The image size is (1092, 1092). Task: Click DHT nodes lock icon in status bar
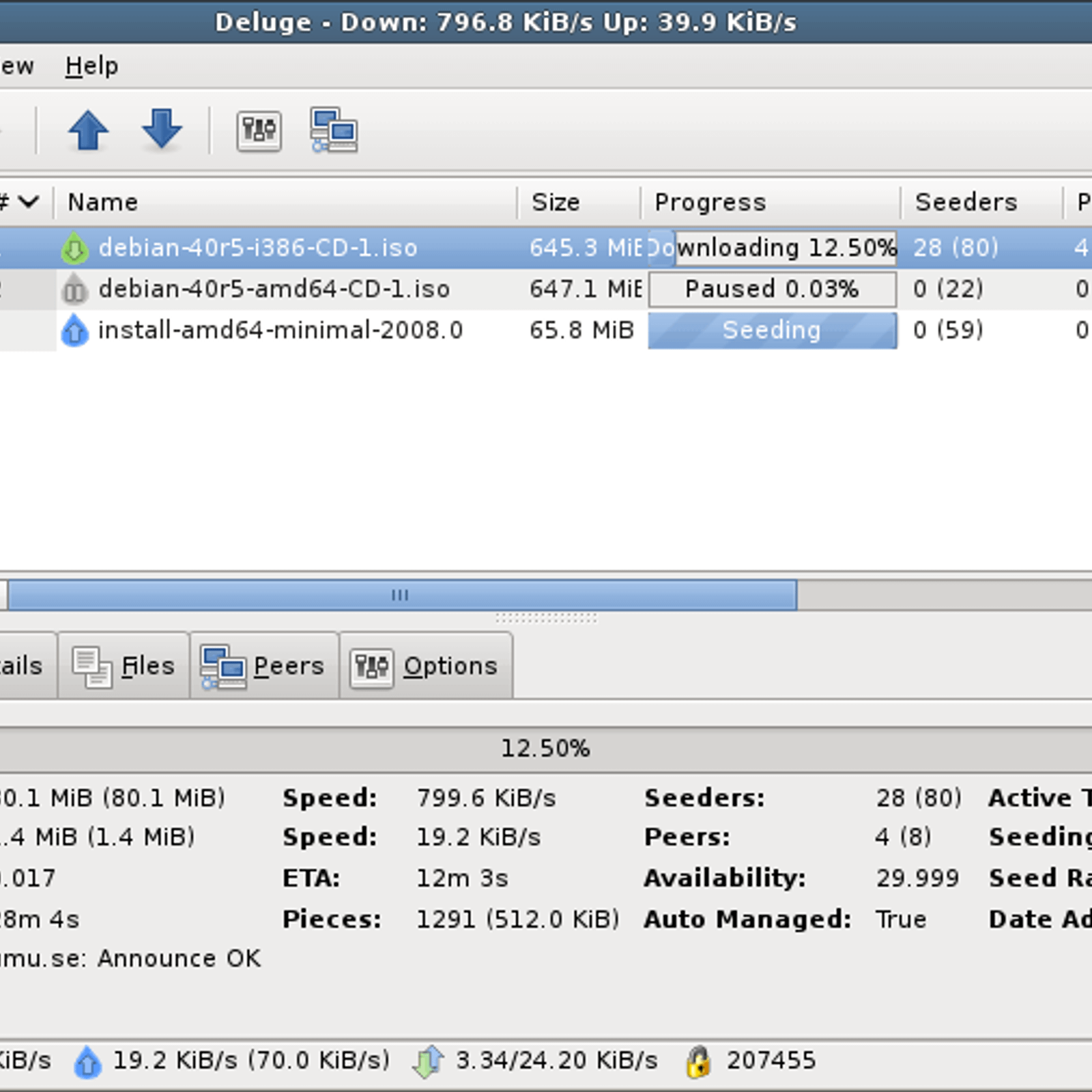click(698, 1062)
